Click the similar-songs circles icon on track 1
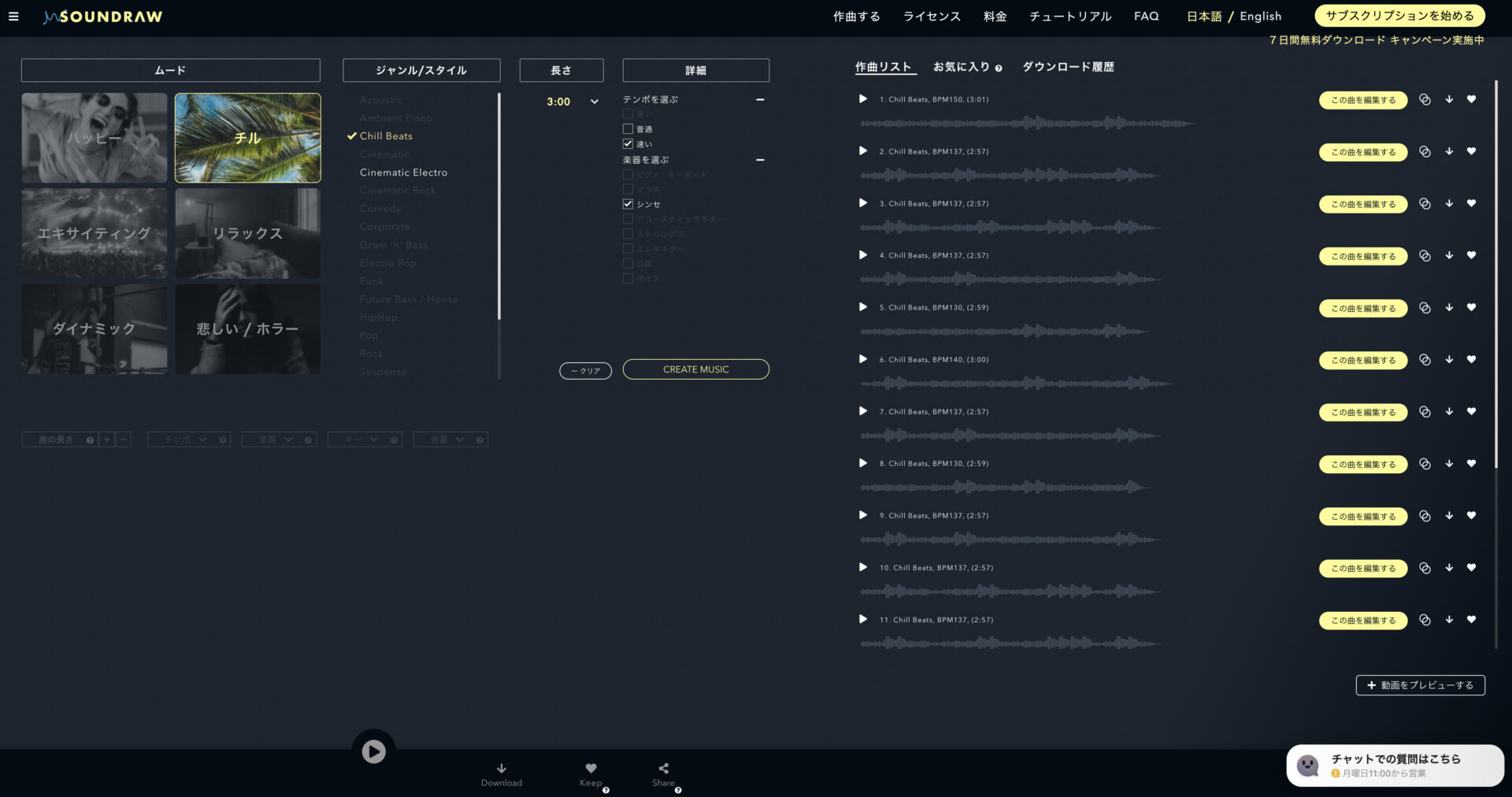This screenshot has width=1512, height=797. tap(1425, 100)
